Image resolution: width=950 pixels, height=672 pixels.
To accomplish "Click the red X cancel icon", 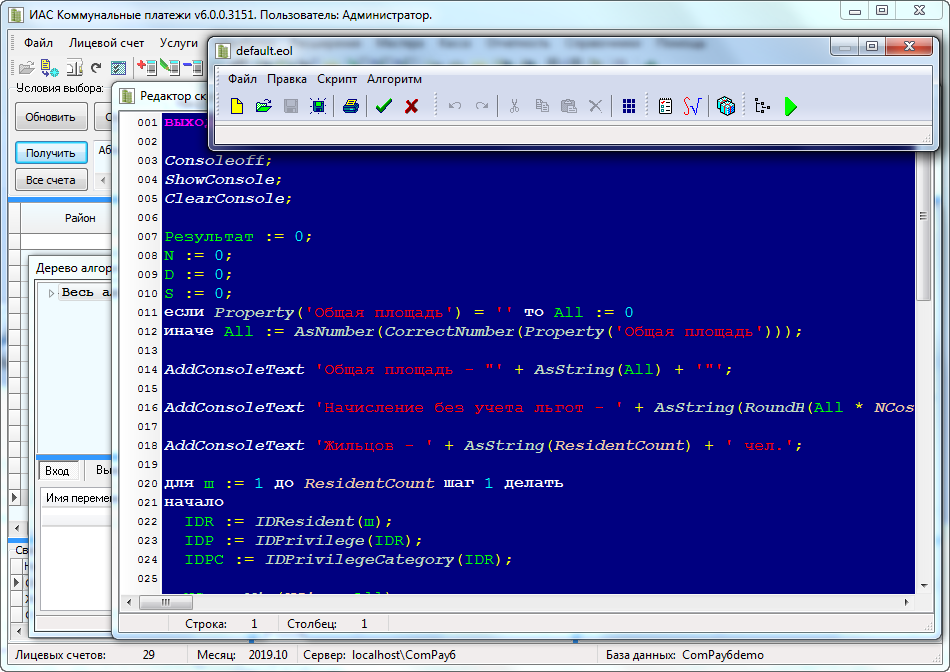I will (411, 106).
